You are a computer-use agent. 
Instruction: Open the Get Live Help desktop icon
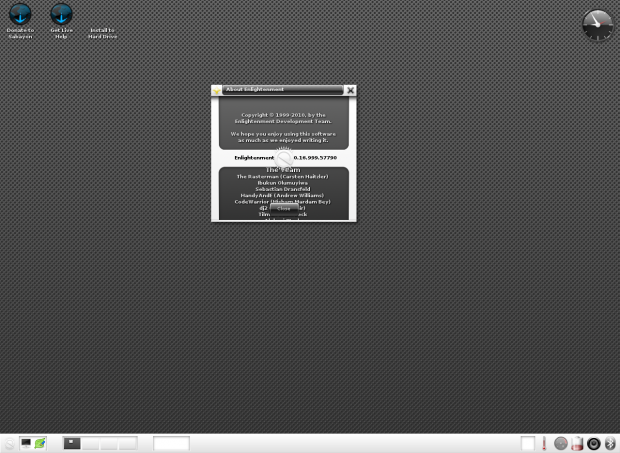(x=61, y=21)
